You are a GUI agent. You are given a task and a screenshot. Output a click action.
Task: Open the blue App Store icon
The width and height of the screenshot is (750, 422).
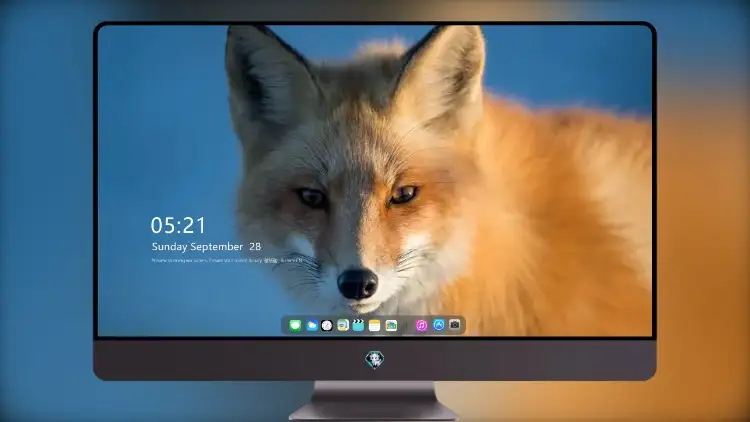point(439,325)
